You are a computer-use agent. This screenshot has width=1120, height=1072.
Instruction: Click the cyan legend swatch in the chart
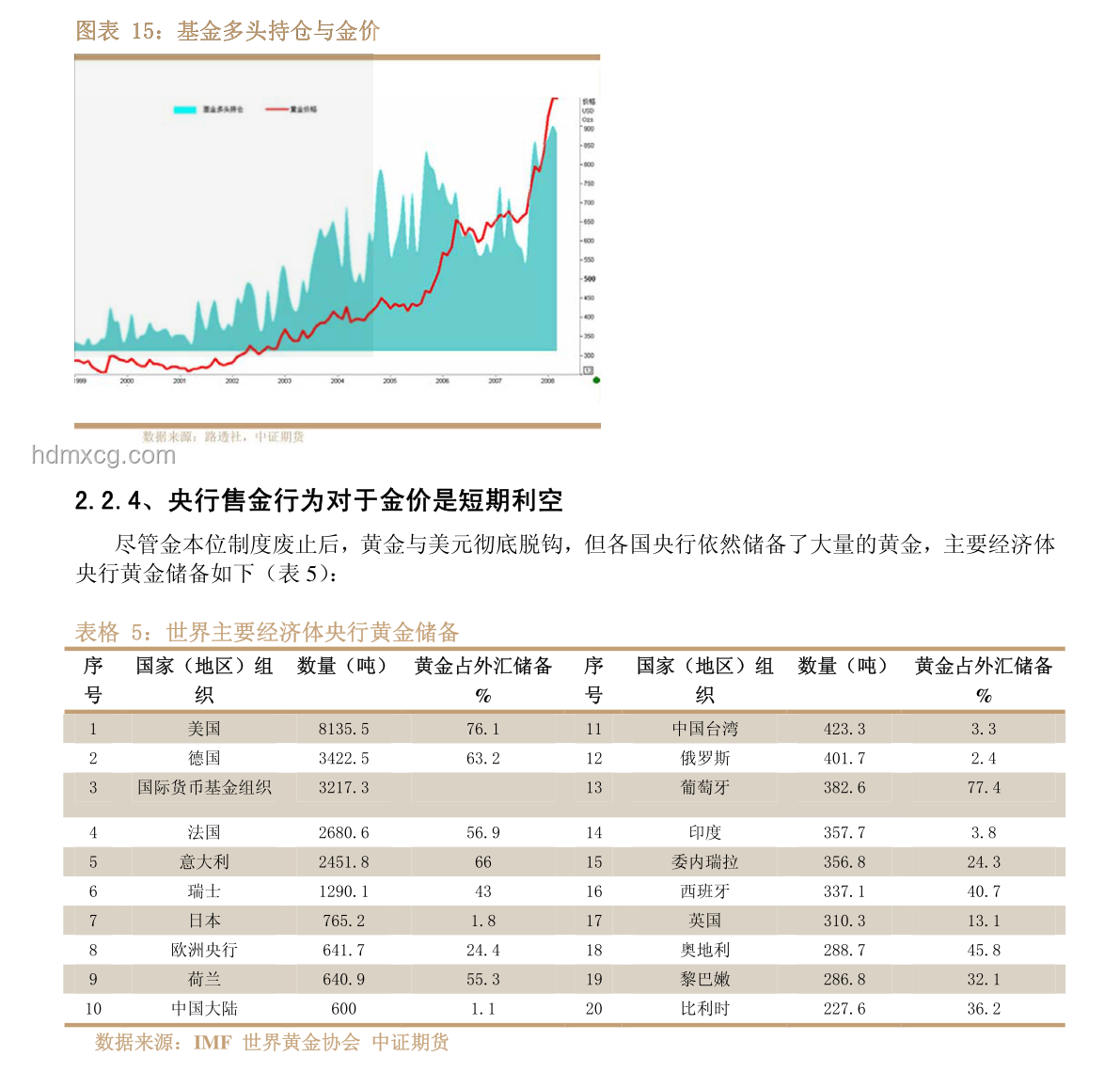tap(185, 109)
